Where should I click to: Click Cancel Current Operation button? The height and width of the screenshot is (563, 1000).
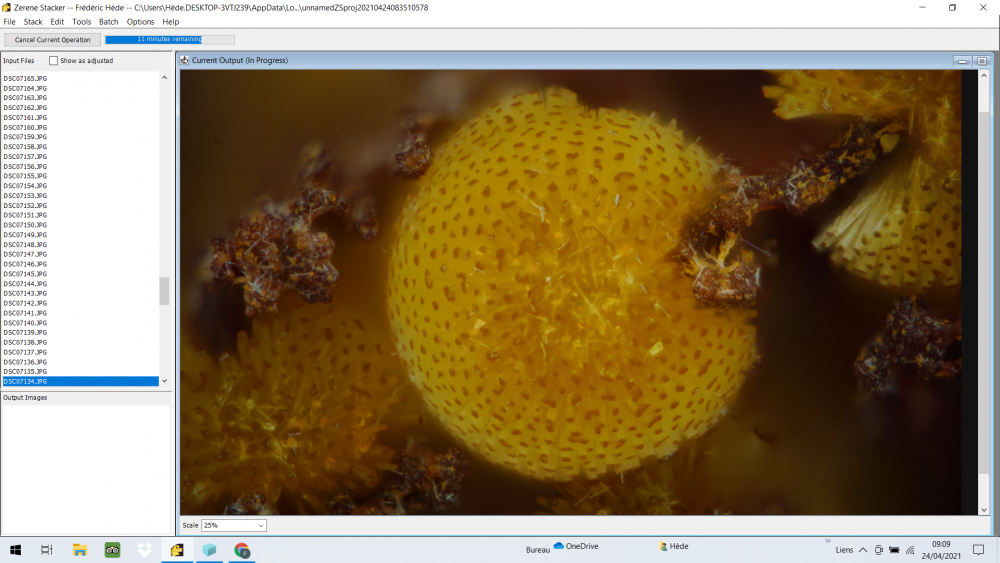52,40
